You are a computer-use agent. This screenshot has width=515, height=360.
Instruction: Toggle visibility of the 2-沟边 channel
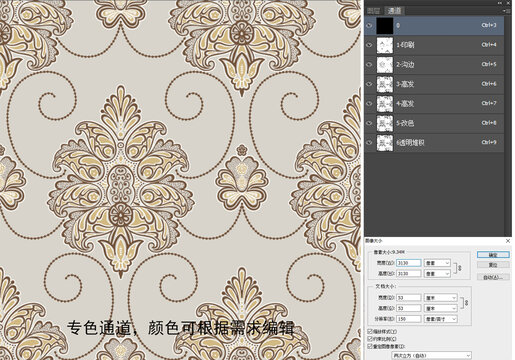click(369, 64)
